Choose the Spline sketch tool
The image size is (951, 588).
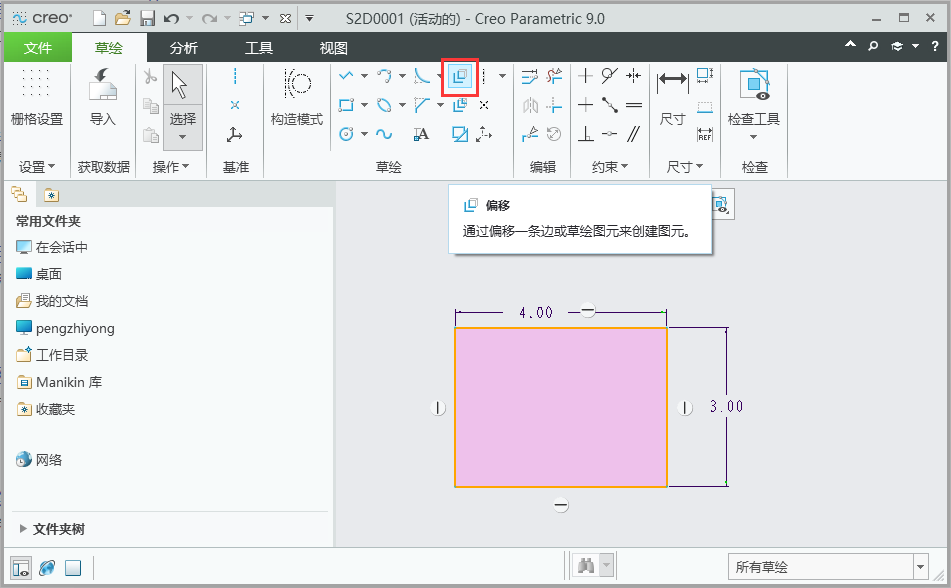384,134
